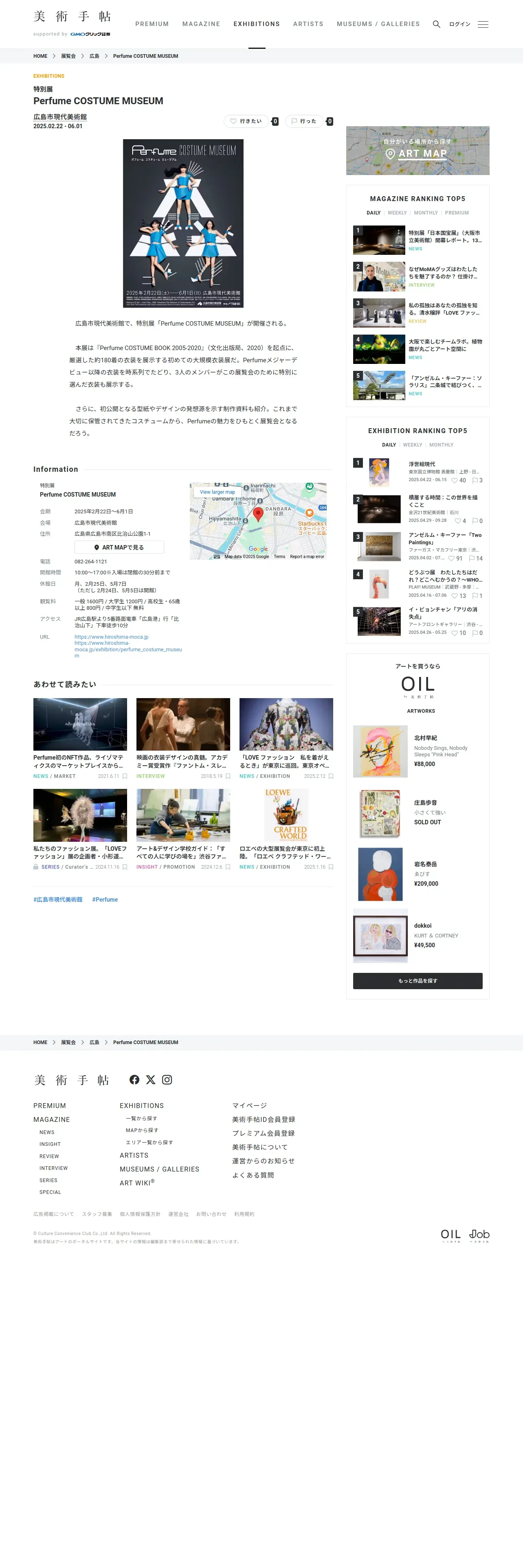The image size is (523, 1568).
Task: Switch Exhibition Ranking to MONTHLY tab
Action: tap(442, 445)
